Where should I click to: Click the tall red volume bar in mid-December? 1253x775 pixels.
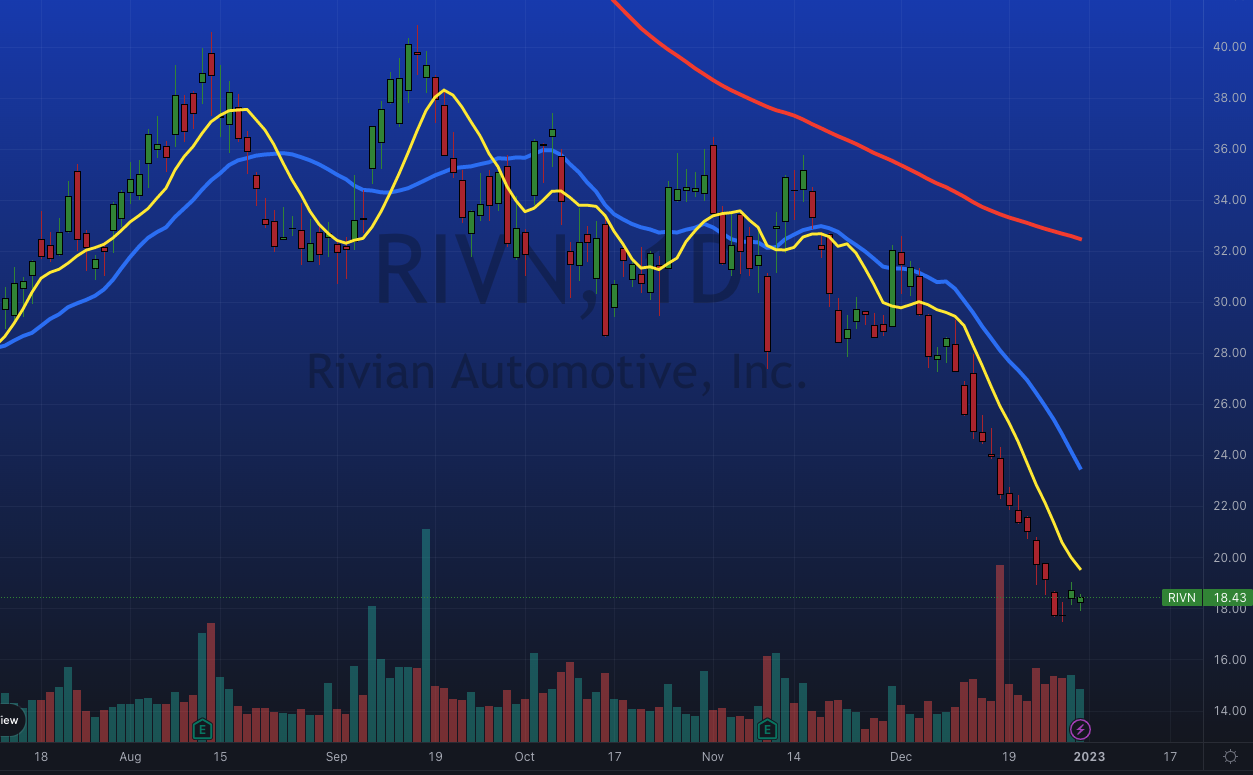click(x=999, y=653)
